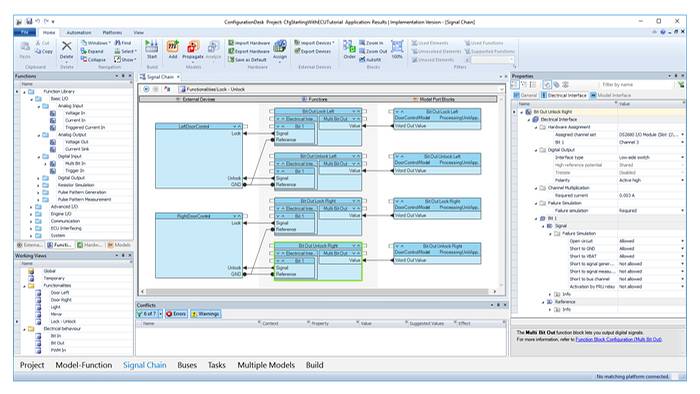
Task: Click the Order blocks icon
Action: pyautogui.click(x=350, y=46)
